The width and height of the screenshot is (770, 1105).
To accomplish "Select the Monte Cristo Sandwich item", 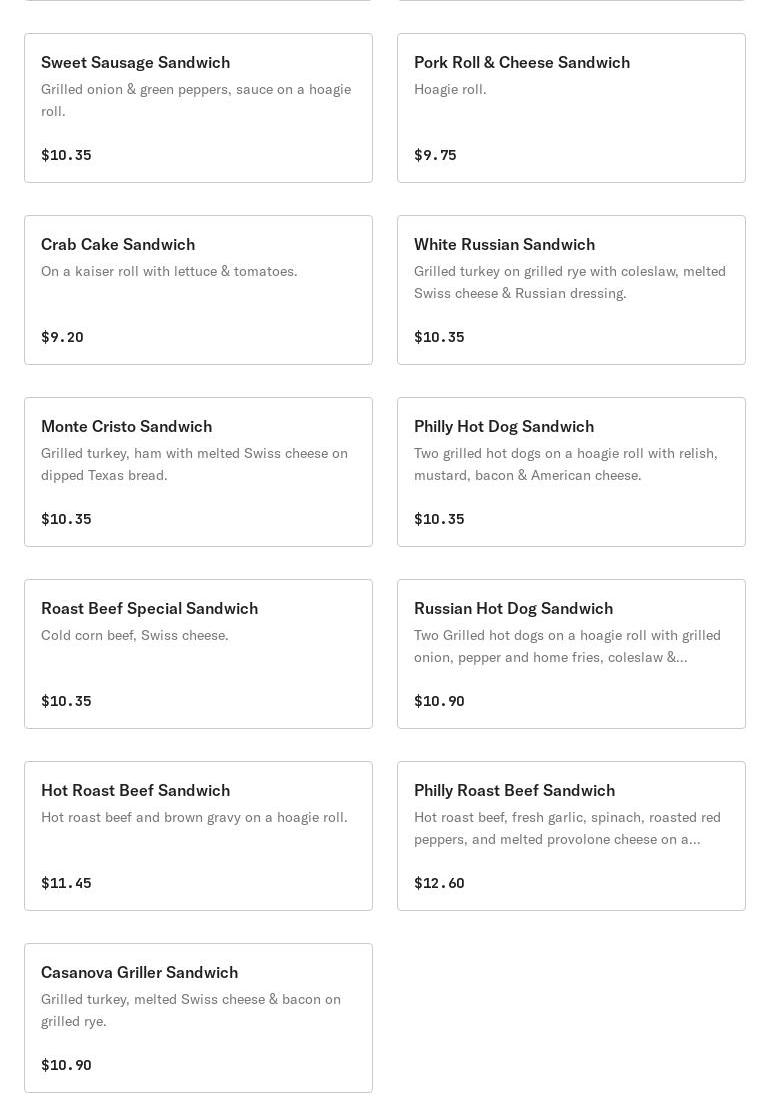I will pyautogui.click(x=198, y=472).
